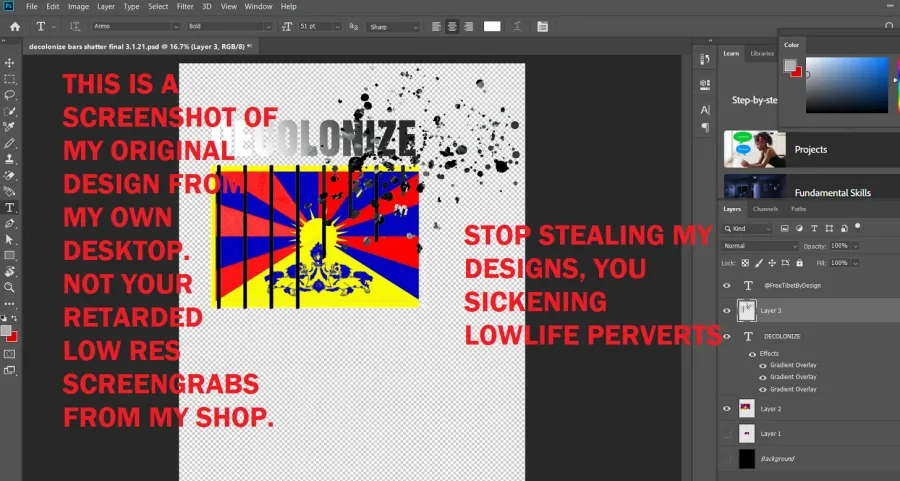
Task: Open the Paragraph panel pilcrow icon
Action: click(x=705, y=127)
